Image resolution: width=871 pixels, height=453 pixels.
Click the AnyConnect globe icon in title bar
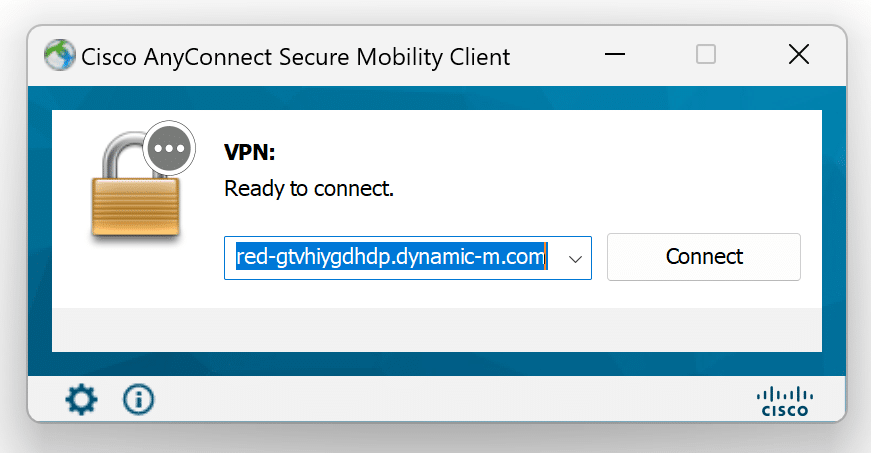tap(60, 55)
